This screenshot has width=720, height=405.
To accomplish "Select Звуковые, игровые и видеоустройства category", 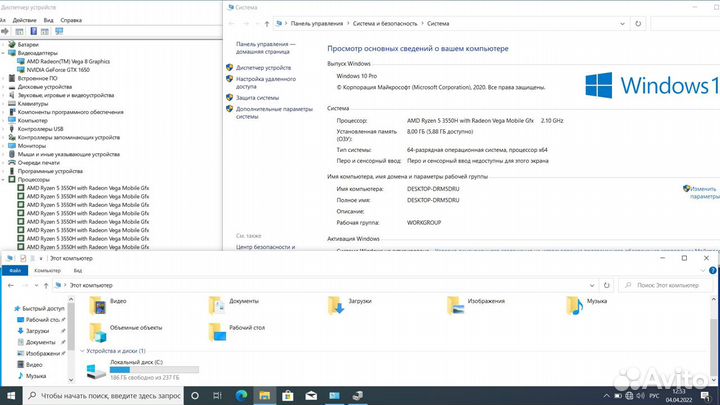I will coord(66,96).
